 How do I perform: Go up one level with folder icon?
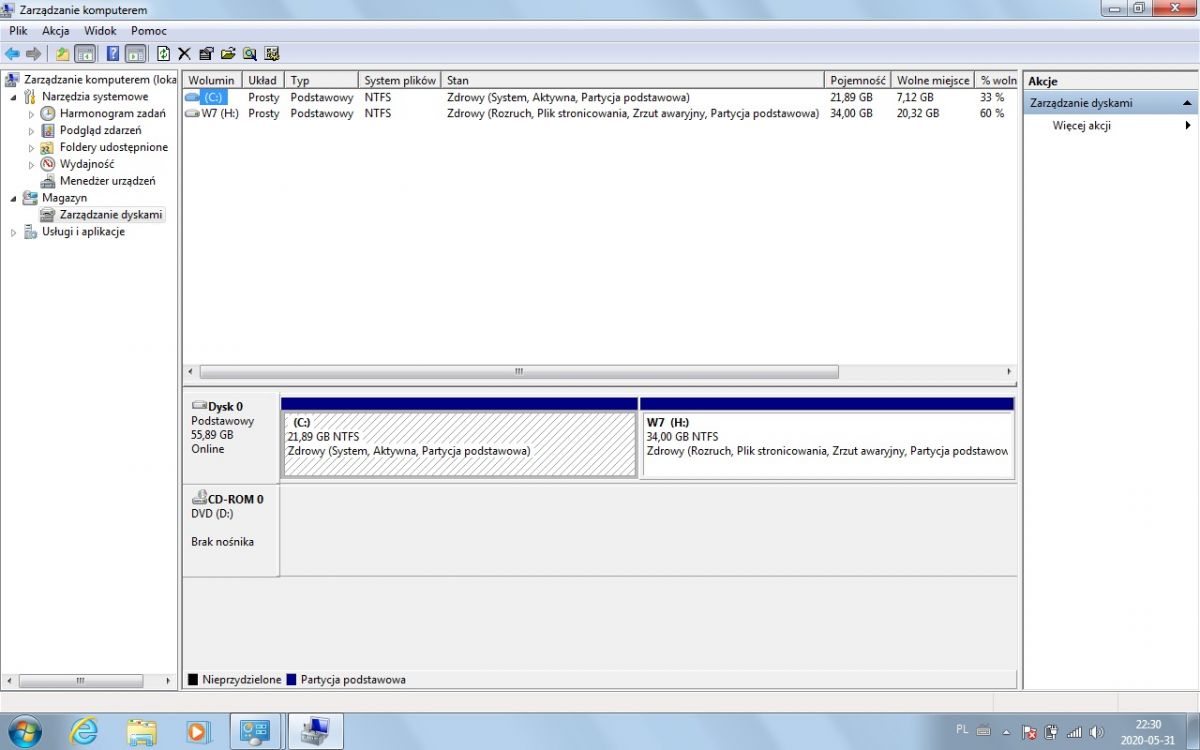(x=62, y=54)
